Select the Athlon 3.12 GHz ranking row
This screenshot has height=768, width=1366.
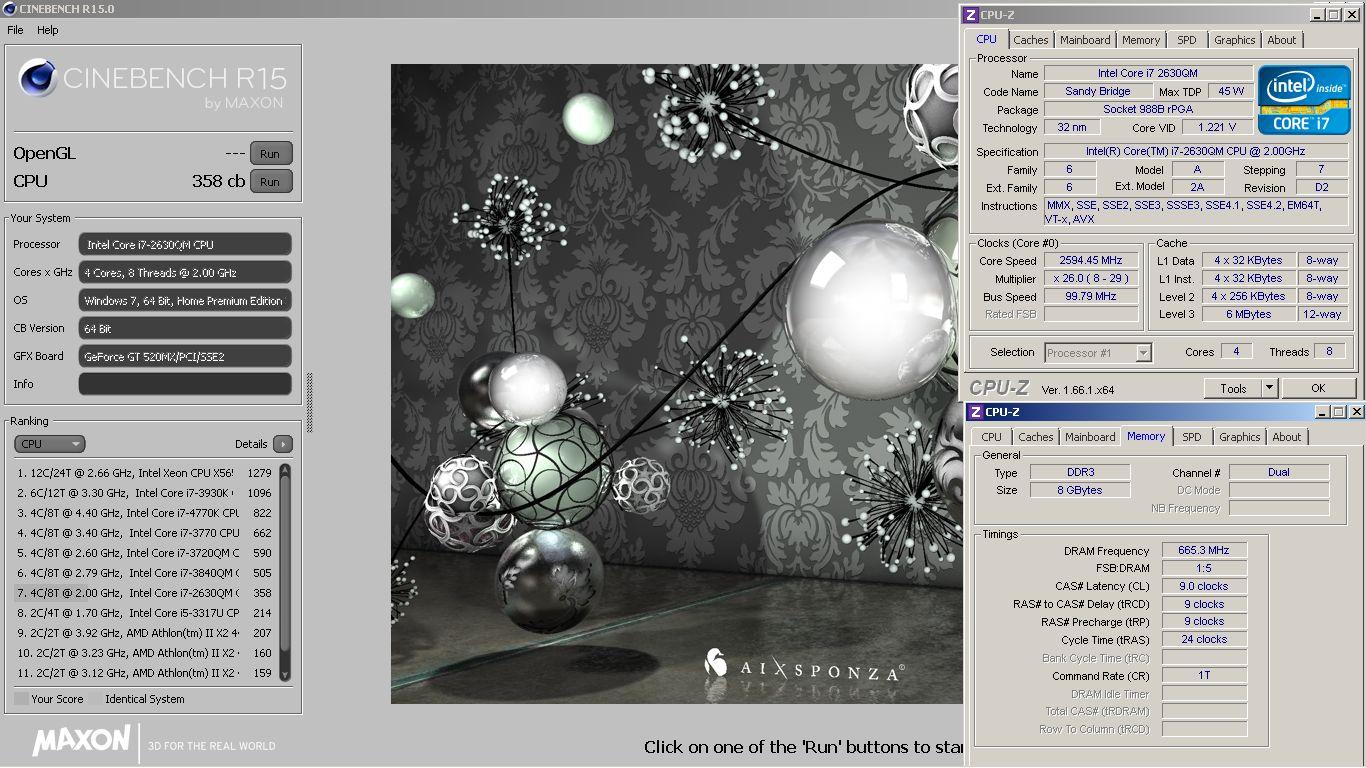[144, 673]
